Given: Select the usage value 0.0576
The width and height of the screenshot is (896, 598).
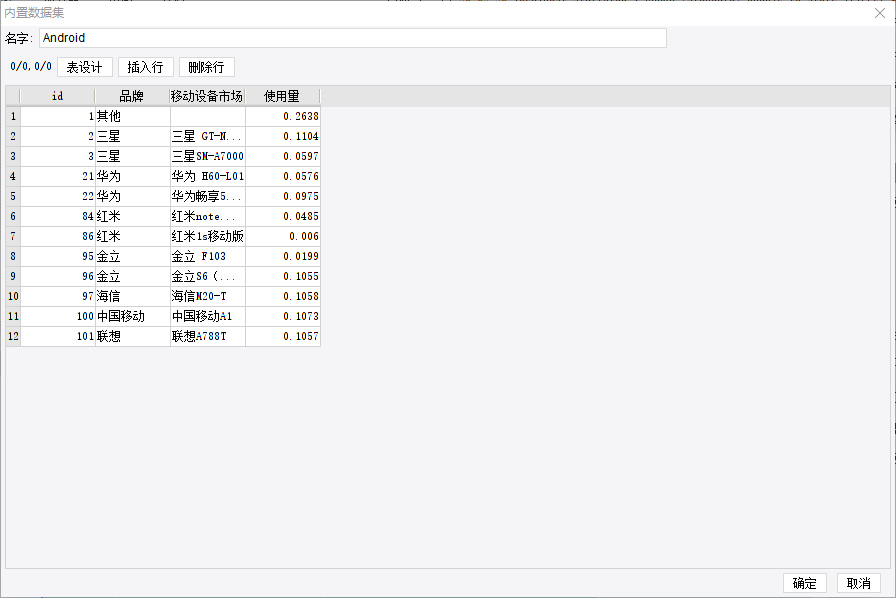Looking at the screenshot, I should pyautogui.click(x=283, y=176).
